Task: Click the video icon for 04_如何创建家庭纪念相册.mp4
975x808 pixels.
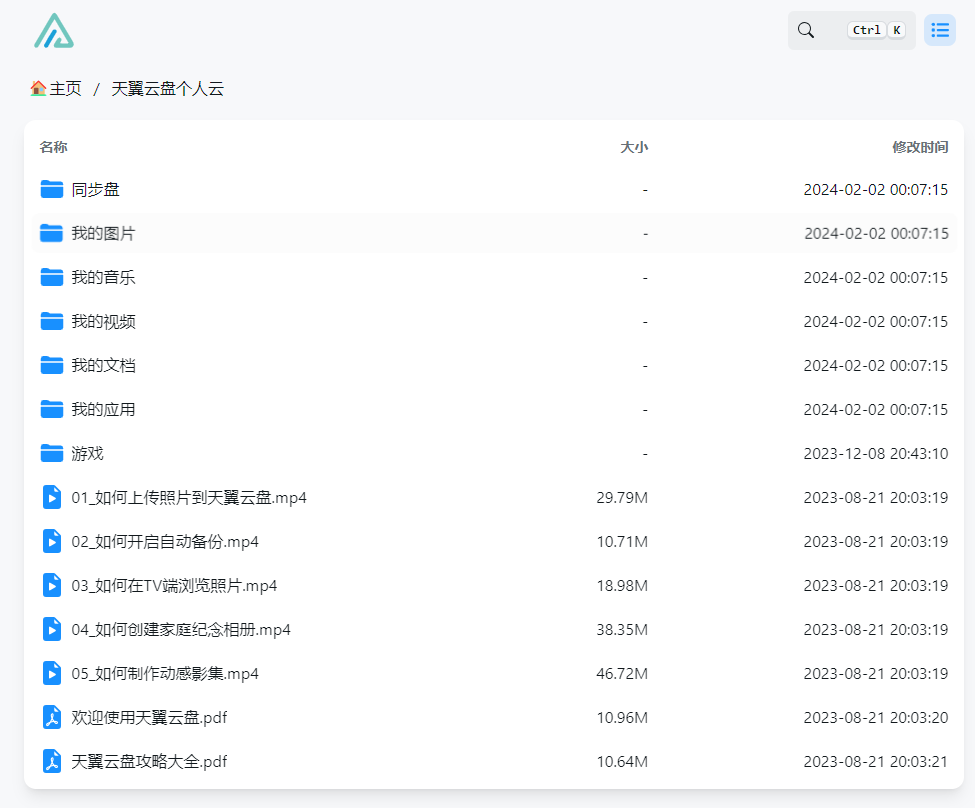Action: [52, 629]
